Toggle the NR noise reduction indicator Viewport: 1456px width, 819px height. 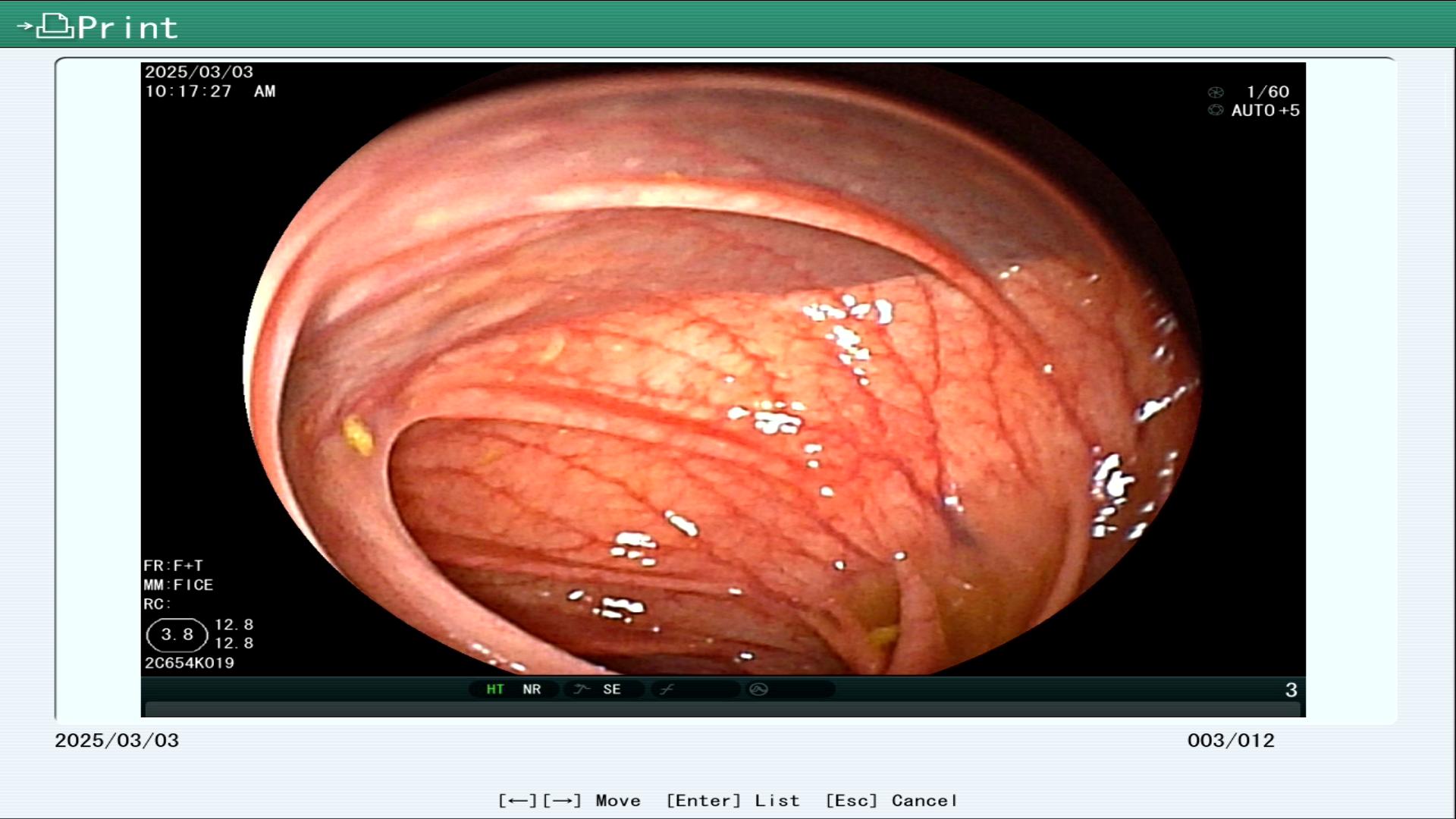click(532, 689)
